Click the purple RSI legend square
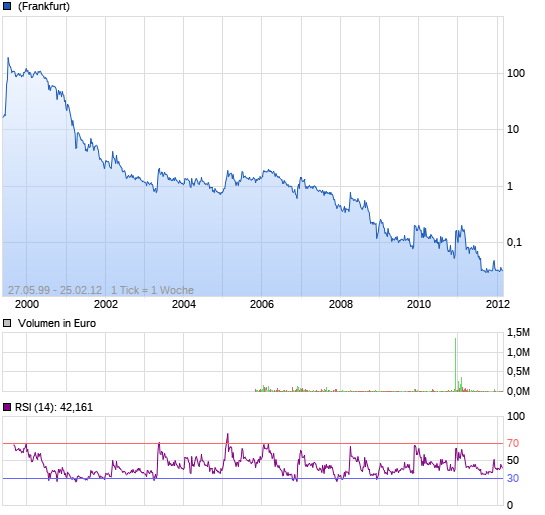Image resolution: width=545 pixels, height=515 pixels. 7,407
